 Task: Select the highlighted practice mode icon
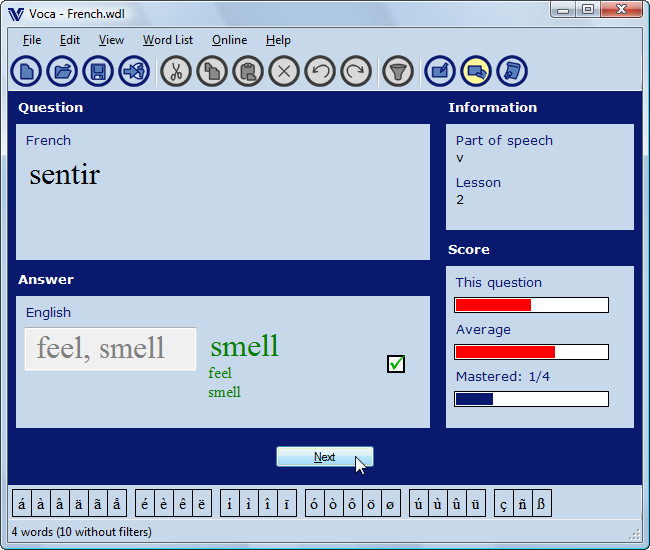pyautogui.click(x=476, y=71)
